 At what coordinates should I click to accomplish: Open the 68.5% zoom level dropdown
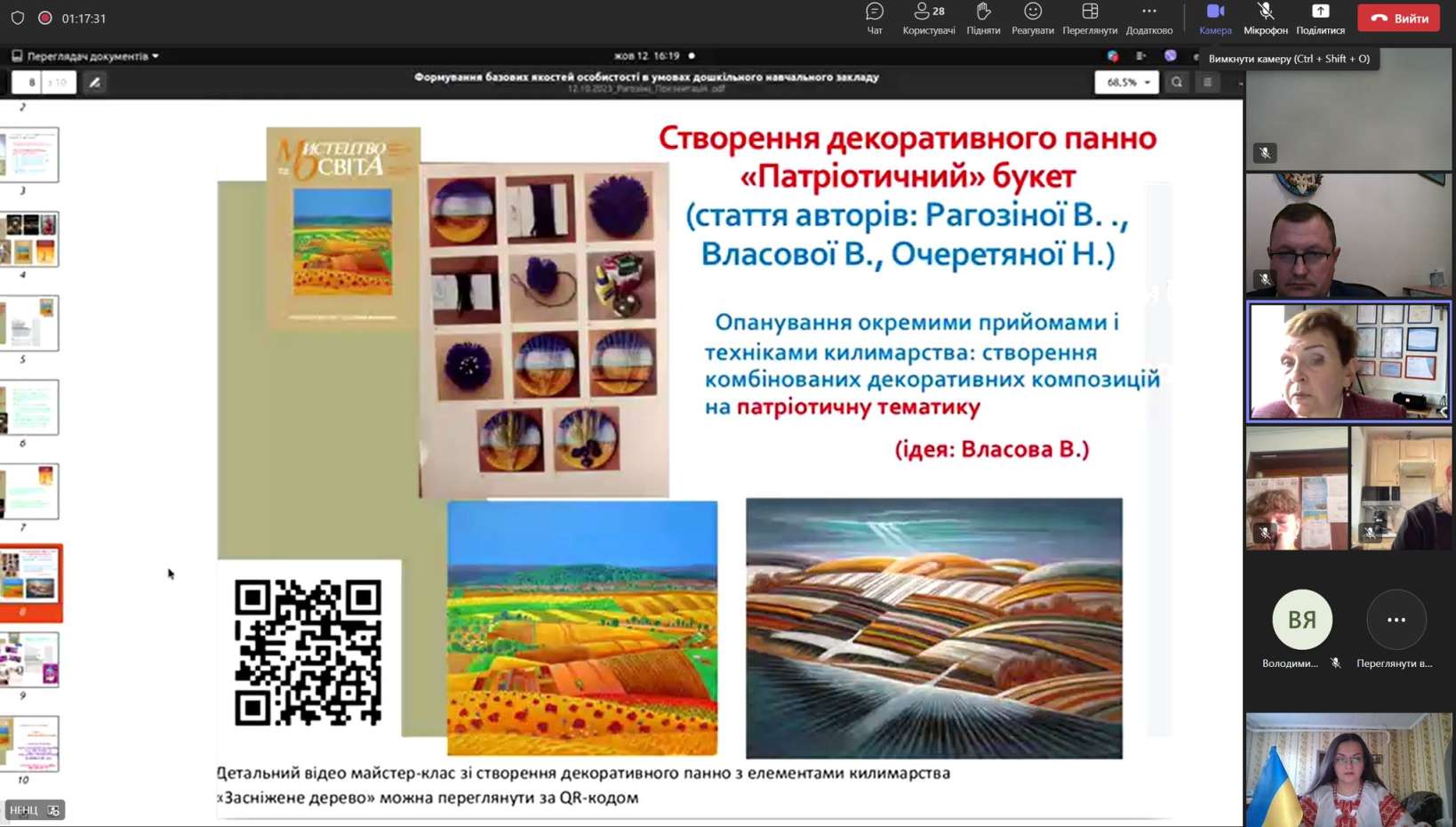tap(1126, 82)
